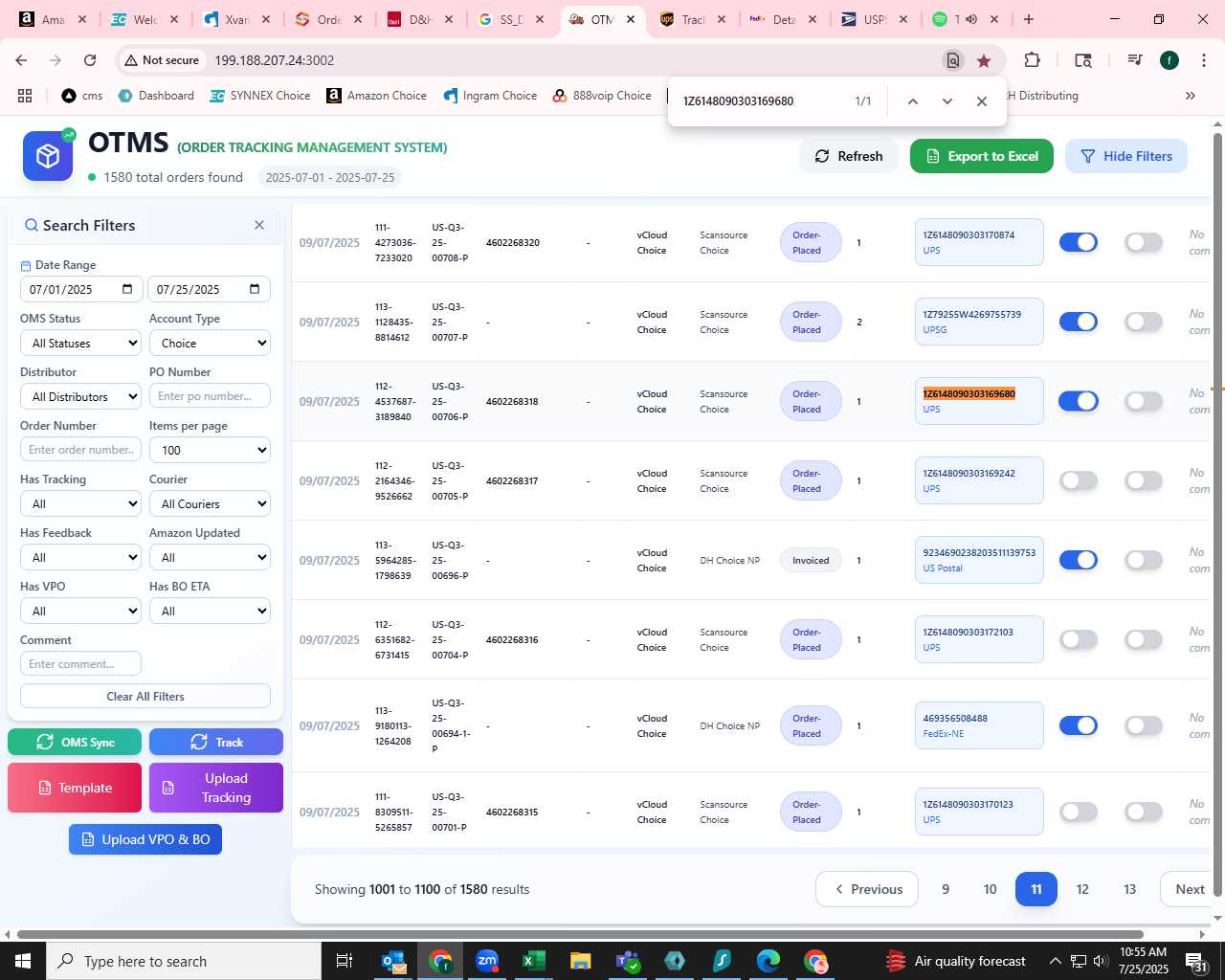
Task: Go to previous find-in-page match
Action: [913, 101]
